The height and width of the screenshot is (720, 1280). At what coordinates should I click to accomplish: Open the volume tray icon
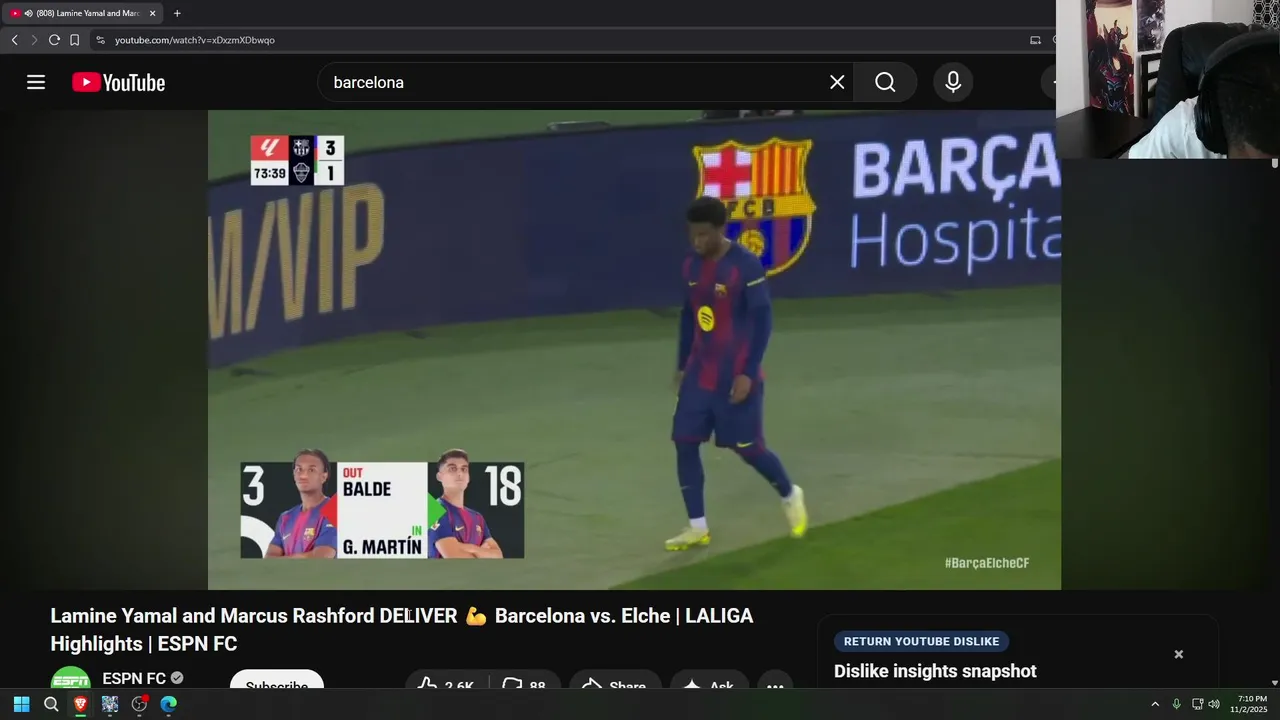[x=1214, y=704]
